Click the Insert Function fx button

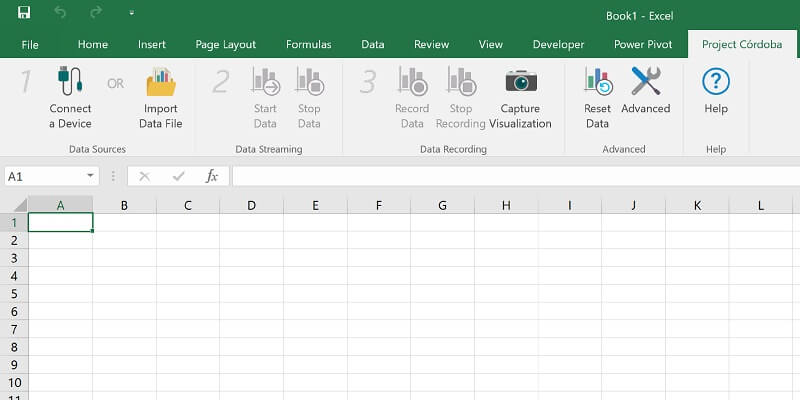(211, 177)
